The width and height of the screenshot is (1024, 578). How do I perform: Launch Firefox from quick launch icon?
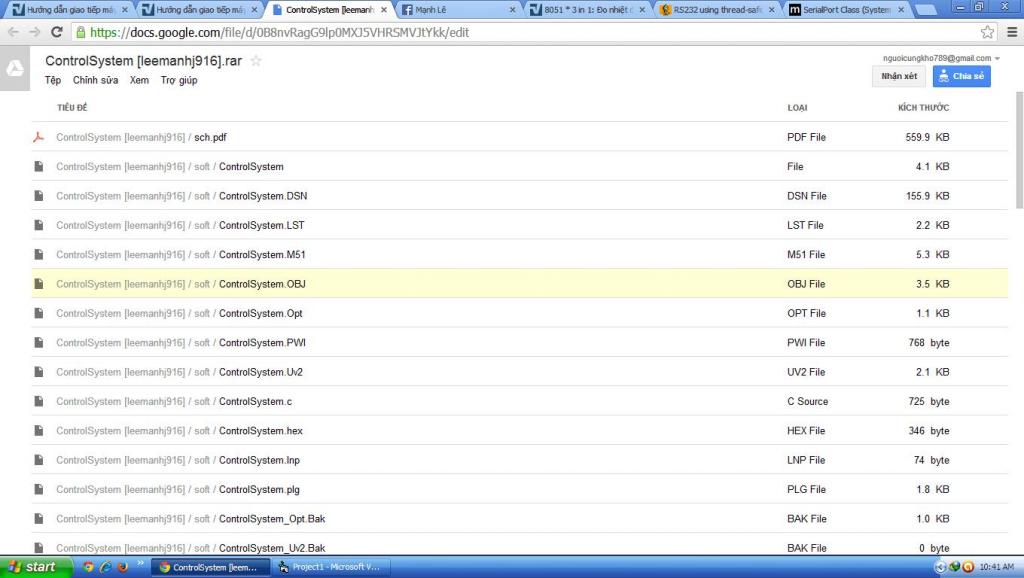coord(122,567)
